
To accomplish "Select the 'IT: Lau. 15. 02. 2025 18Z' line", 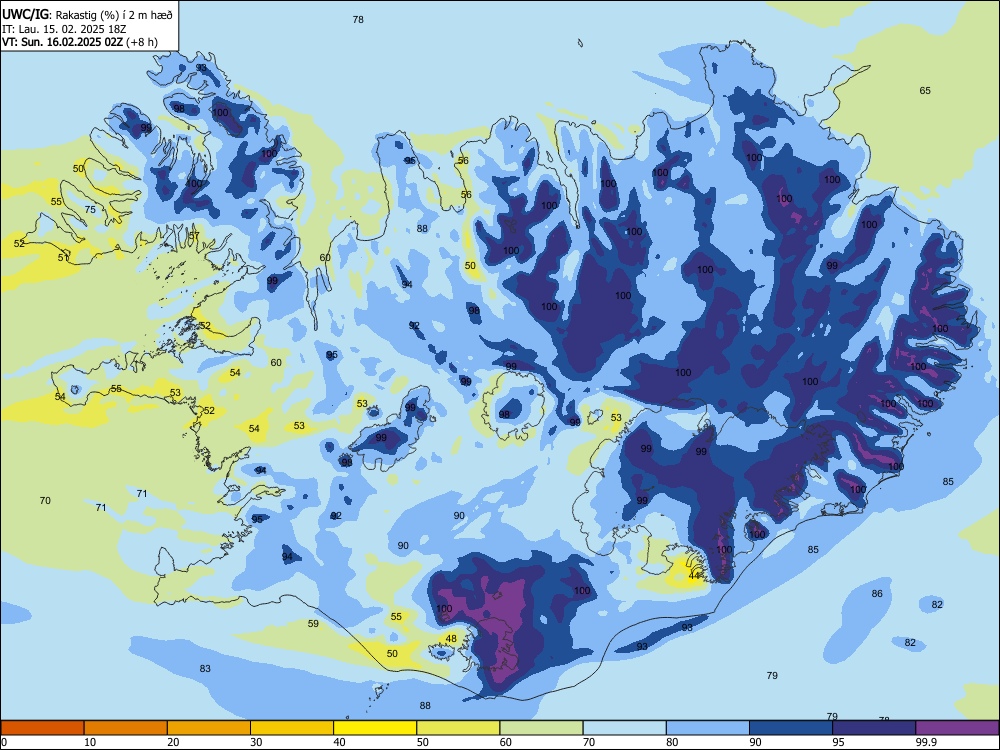I will [66, 29].
